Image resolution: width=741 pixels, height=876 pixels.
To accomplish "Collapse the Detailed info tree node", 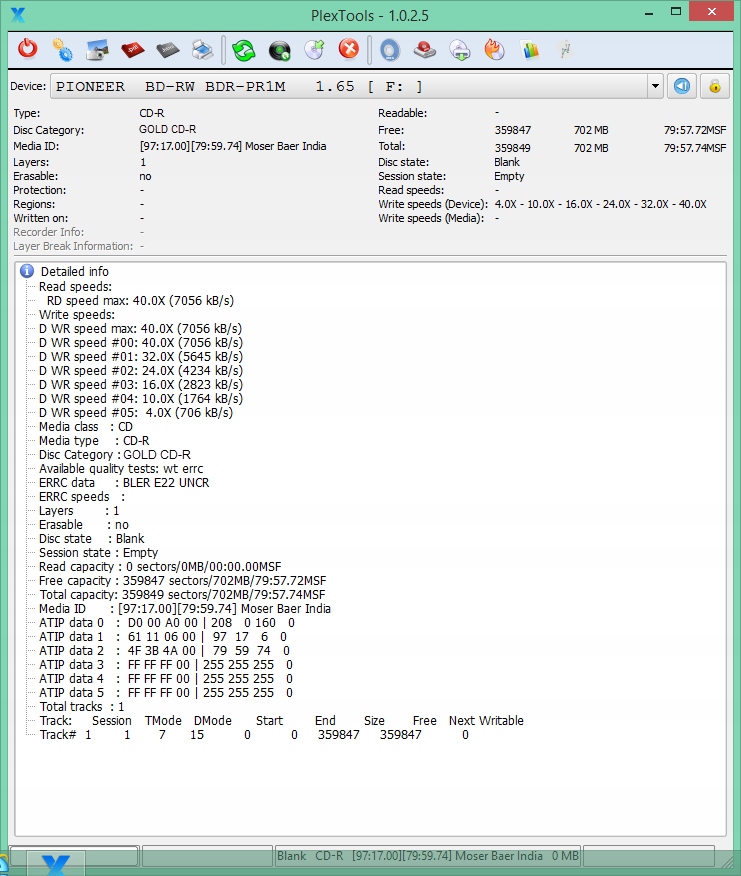I will click(27, 271).
